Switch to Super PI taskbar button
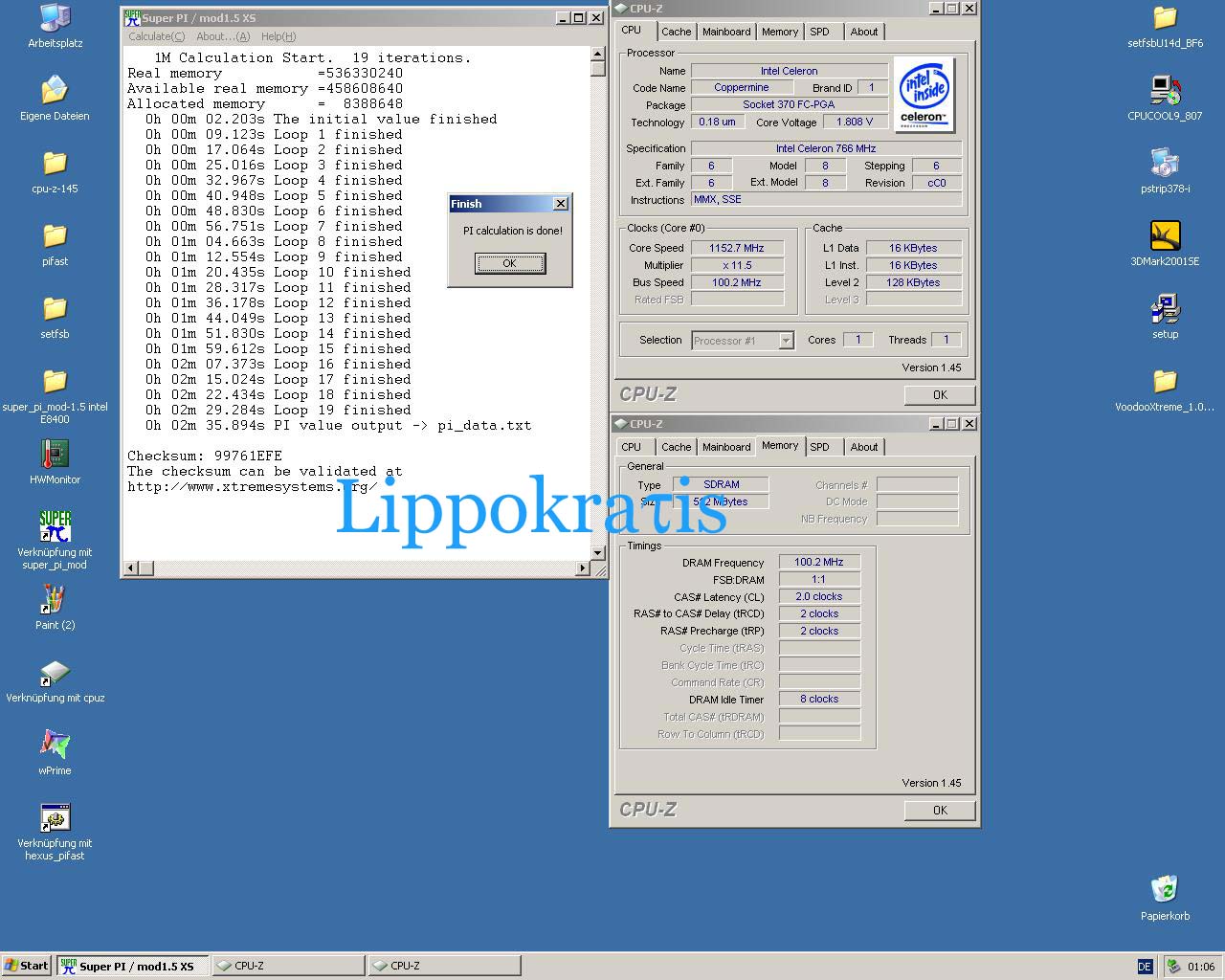1225x980 pixels. 133,966
